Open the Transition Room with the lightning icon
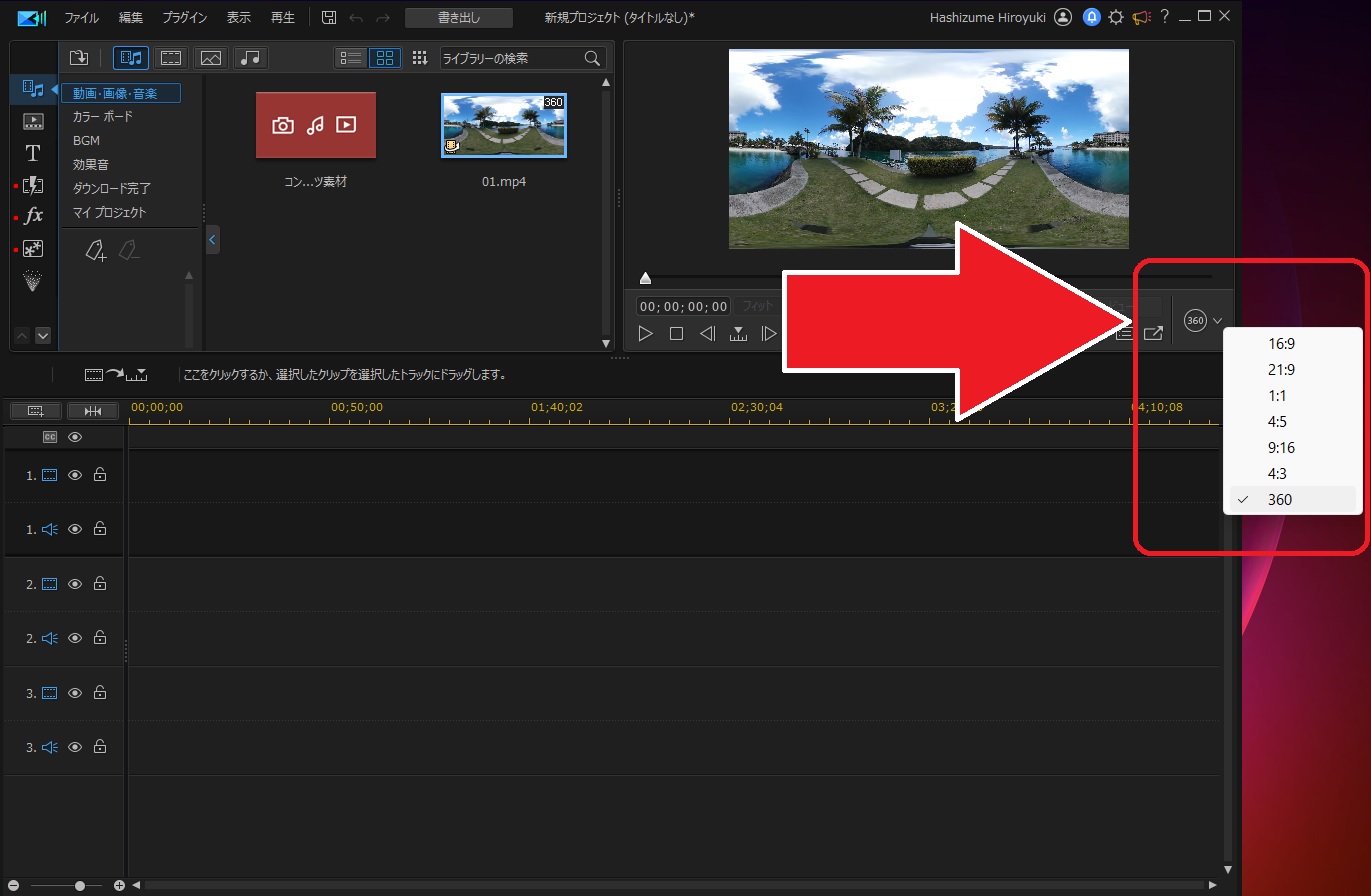The image size is (1371, 896). point(33,185)
